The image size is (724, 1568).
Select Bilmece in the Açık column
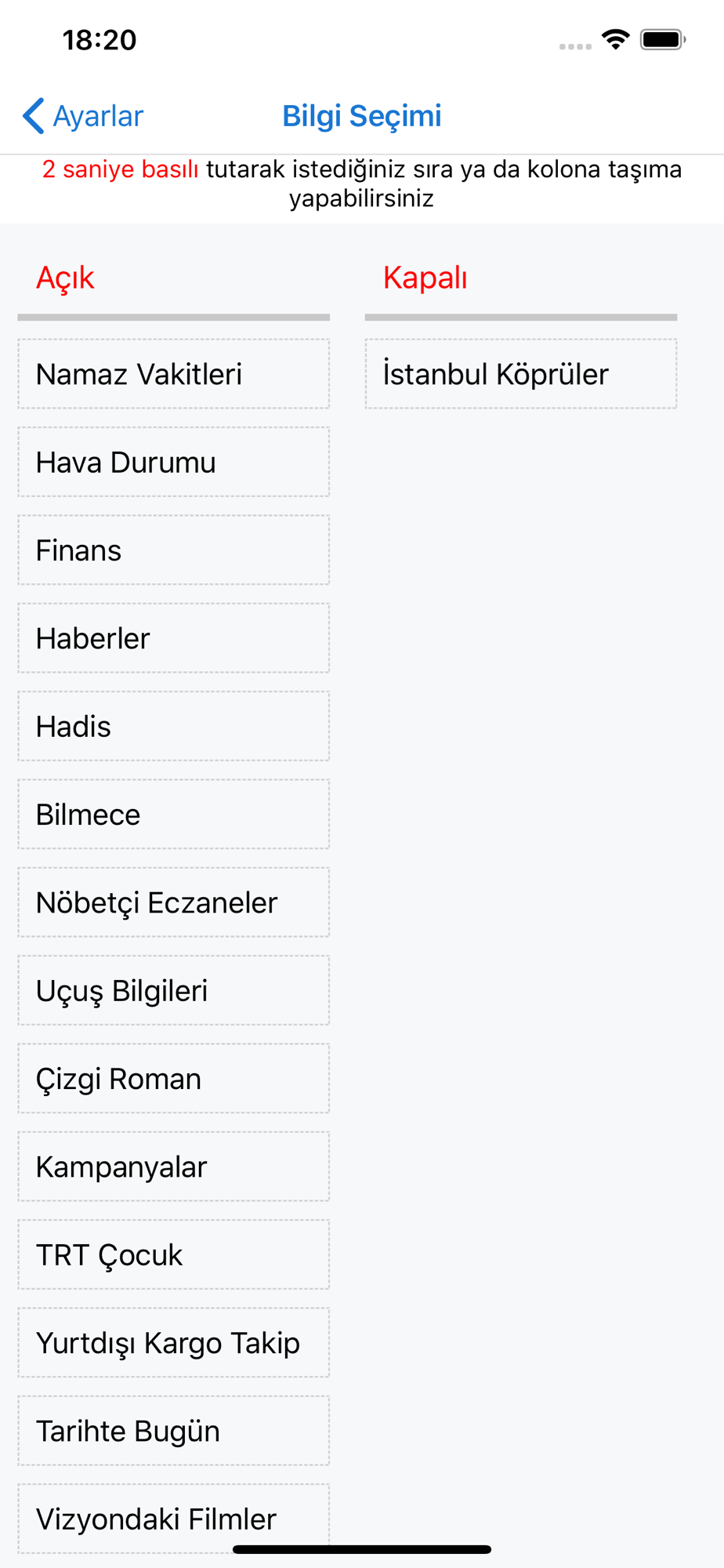pyautogui.click(x=173, y=814)
